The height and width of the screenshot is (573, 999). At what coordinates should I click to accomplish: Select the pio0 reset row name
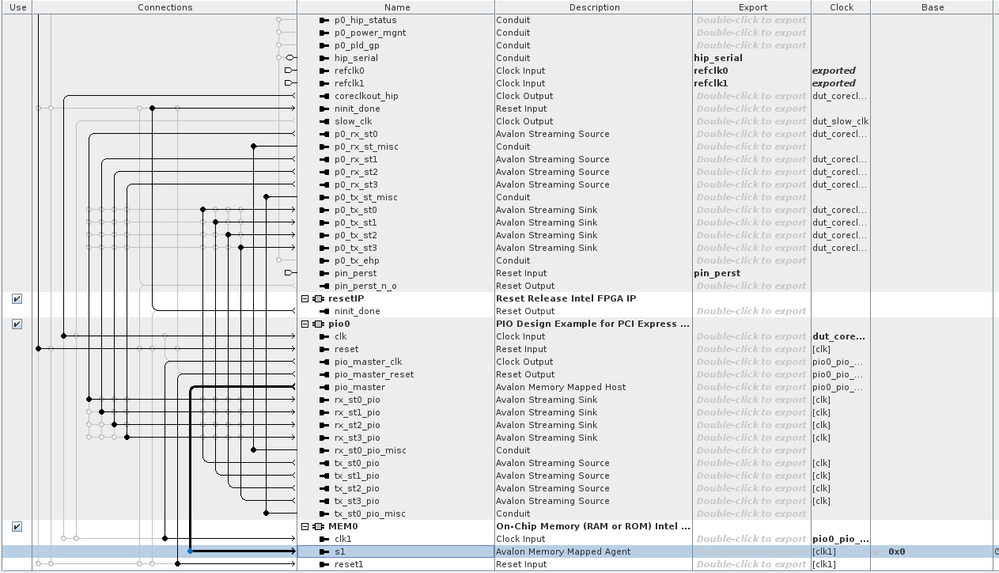click(346, 349)
